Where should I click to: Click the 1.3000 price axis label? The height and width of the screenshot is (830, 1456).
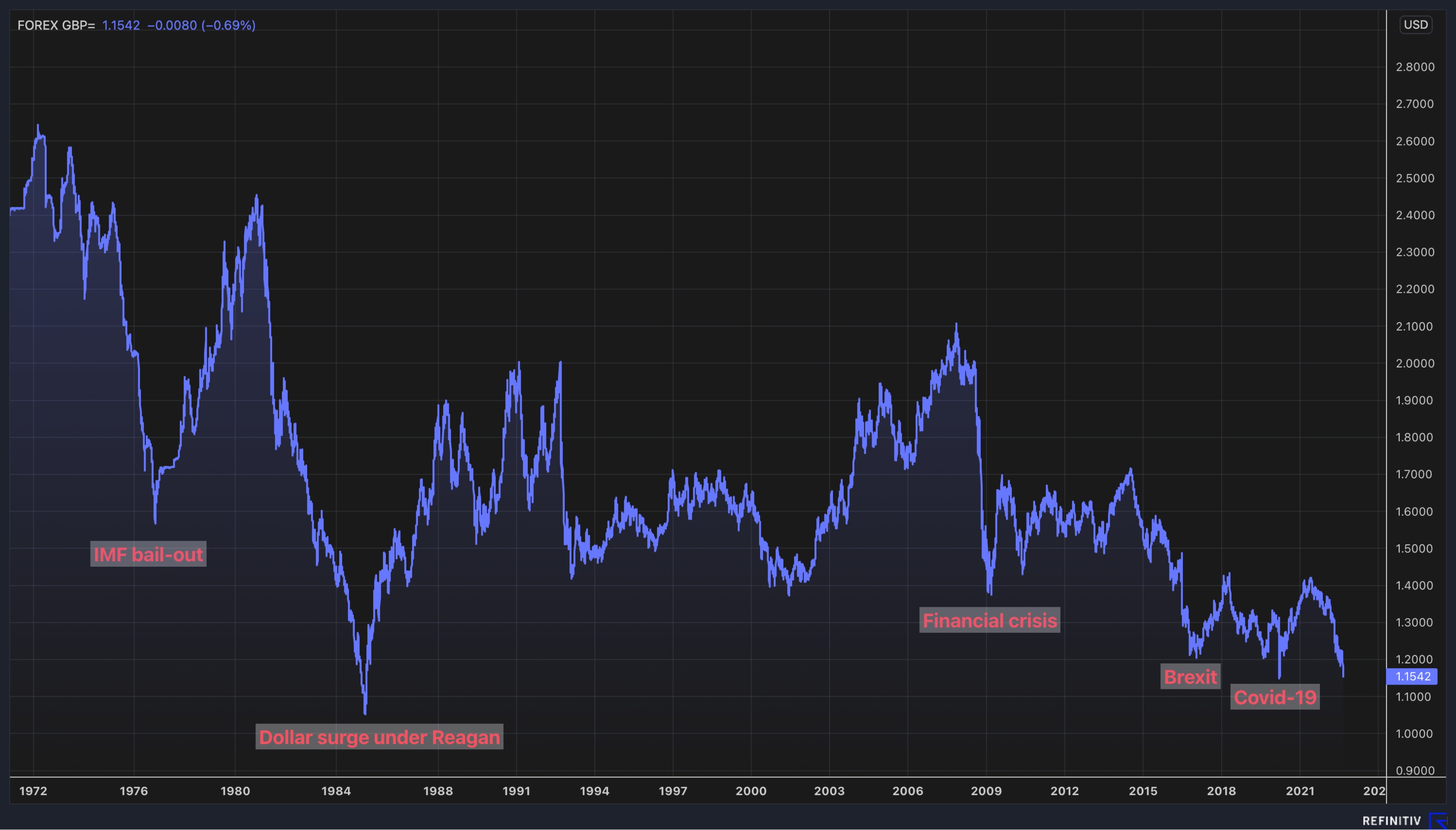(x=1414, y=623)
